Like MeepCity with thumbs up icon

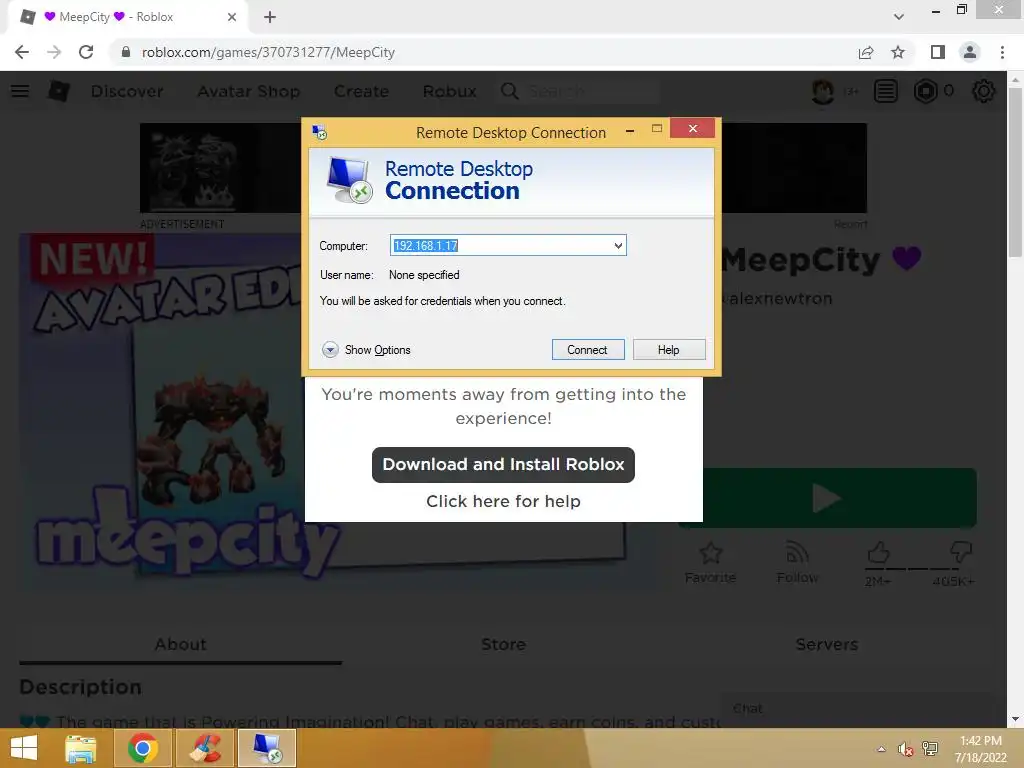(x=878, y=553)
